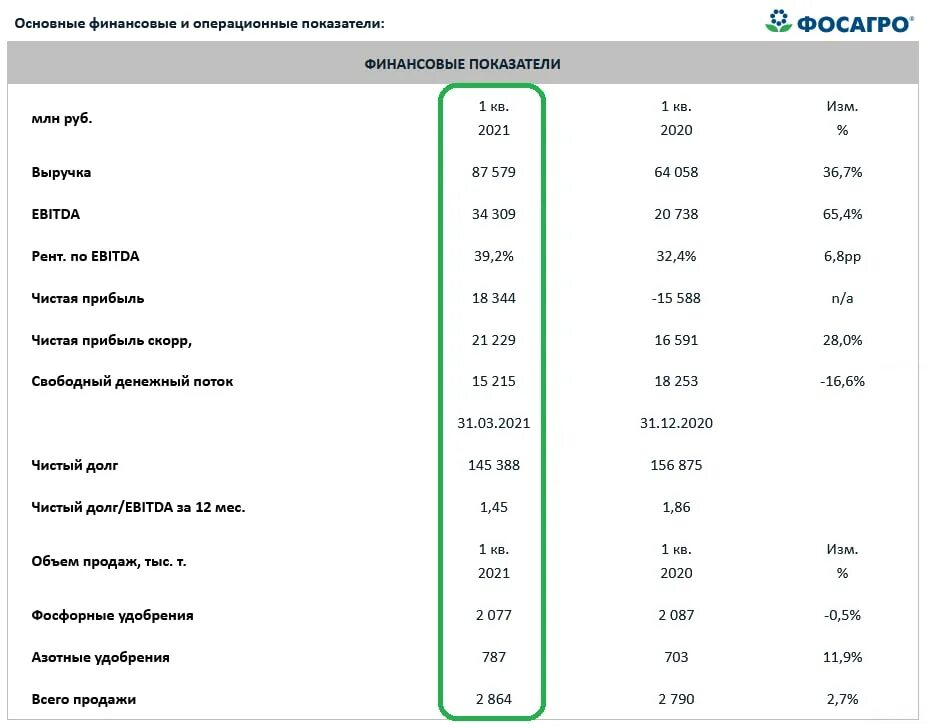Select phosphate fertilizer volume '2 077'
Image resolution: width=929 pixels, height=728 pixels.
(494, 615)
